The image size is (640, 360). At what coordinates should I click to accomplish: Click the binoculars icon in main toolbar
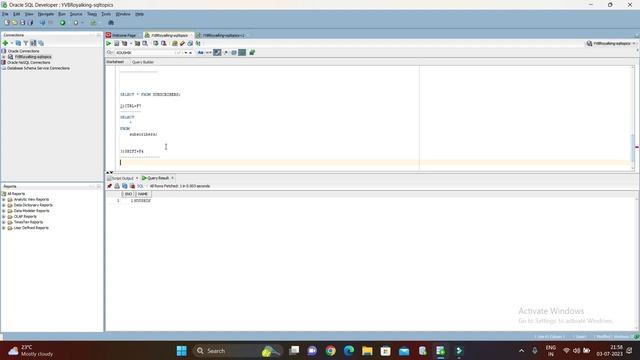[x=111, y=23]
